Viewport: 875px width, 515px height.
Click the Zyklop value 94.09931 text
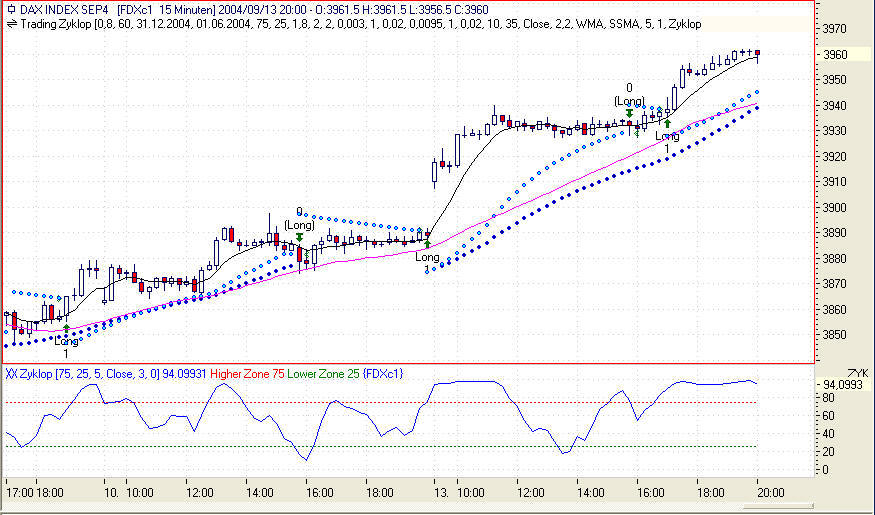(x=185, y=373)
